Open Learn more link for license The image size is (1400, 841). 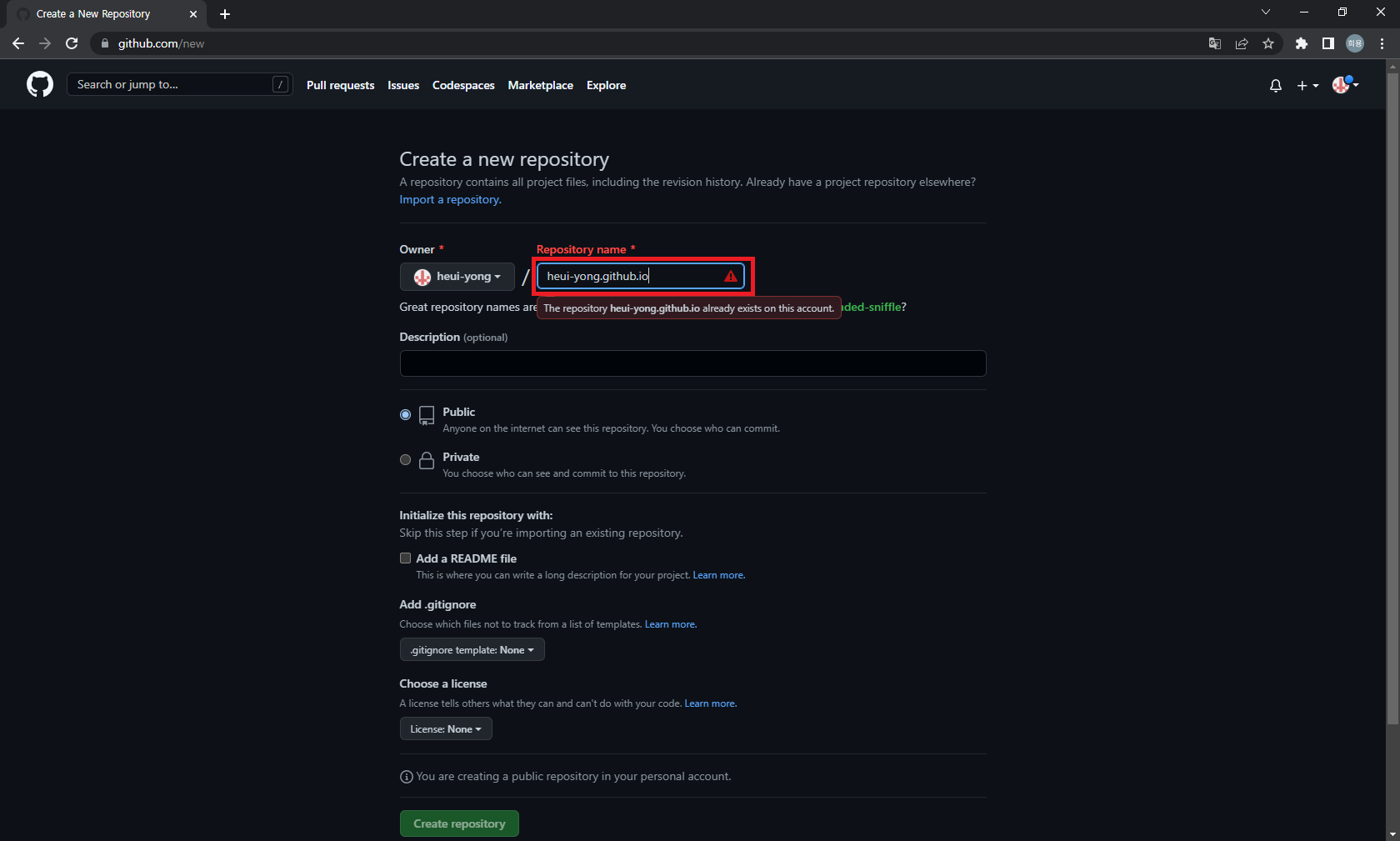click(x=710, y=703)
